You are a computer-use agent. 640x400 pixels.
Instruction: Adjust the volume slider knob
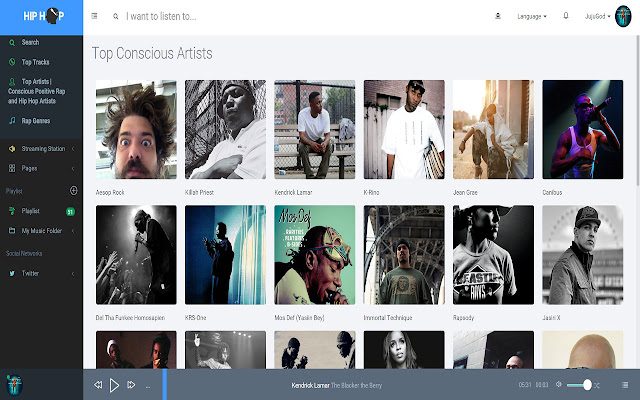pyautogui.click(x=587, y=384)
